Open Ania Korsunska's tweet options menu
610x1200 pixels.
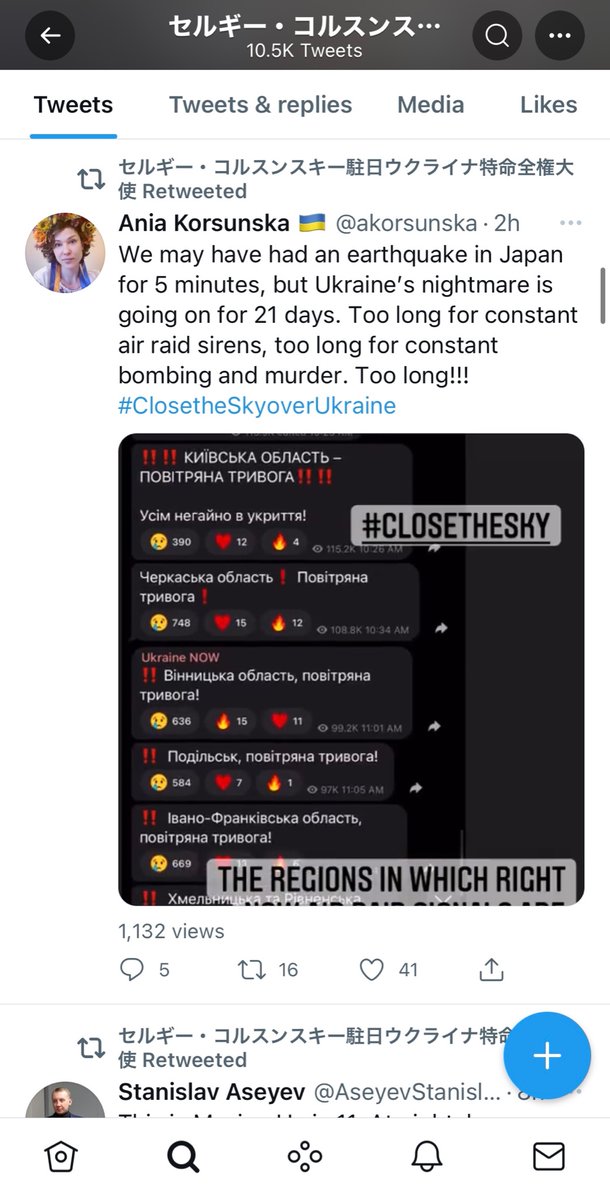(x=570, y=222)
